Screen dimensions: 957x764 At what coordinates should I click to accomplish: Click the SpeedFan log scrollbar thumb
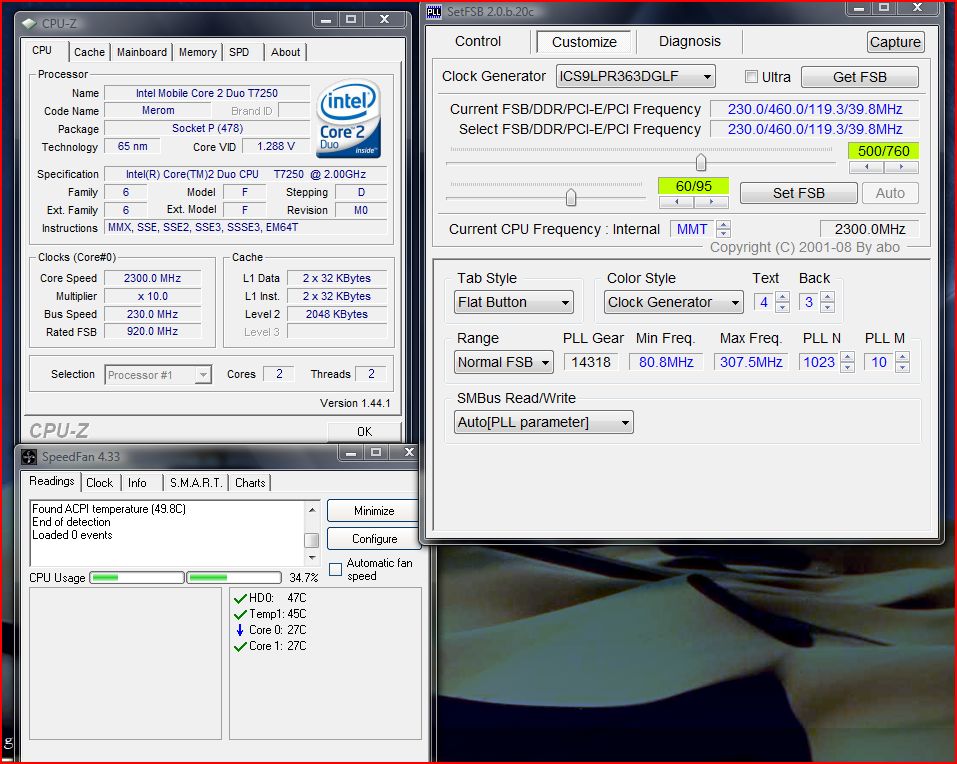(x=311, y=540)
